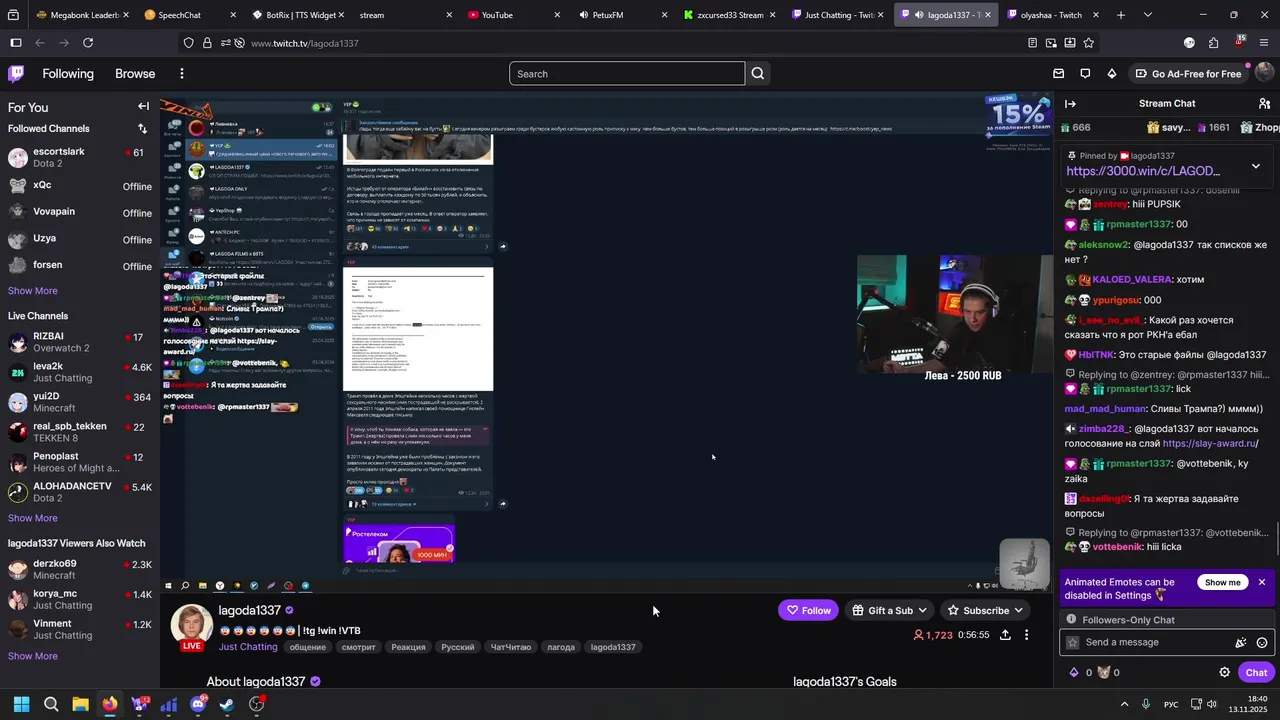Click Go Ad-Free for Free button

point(1188,73)
